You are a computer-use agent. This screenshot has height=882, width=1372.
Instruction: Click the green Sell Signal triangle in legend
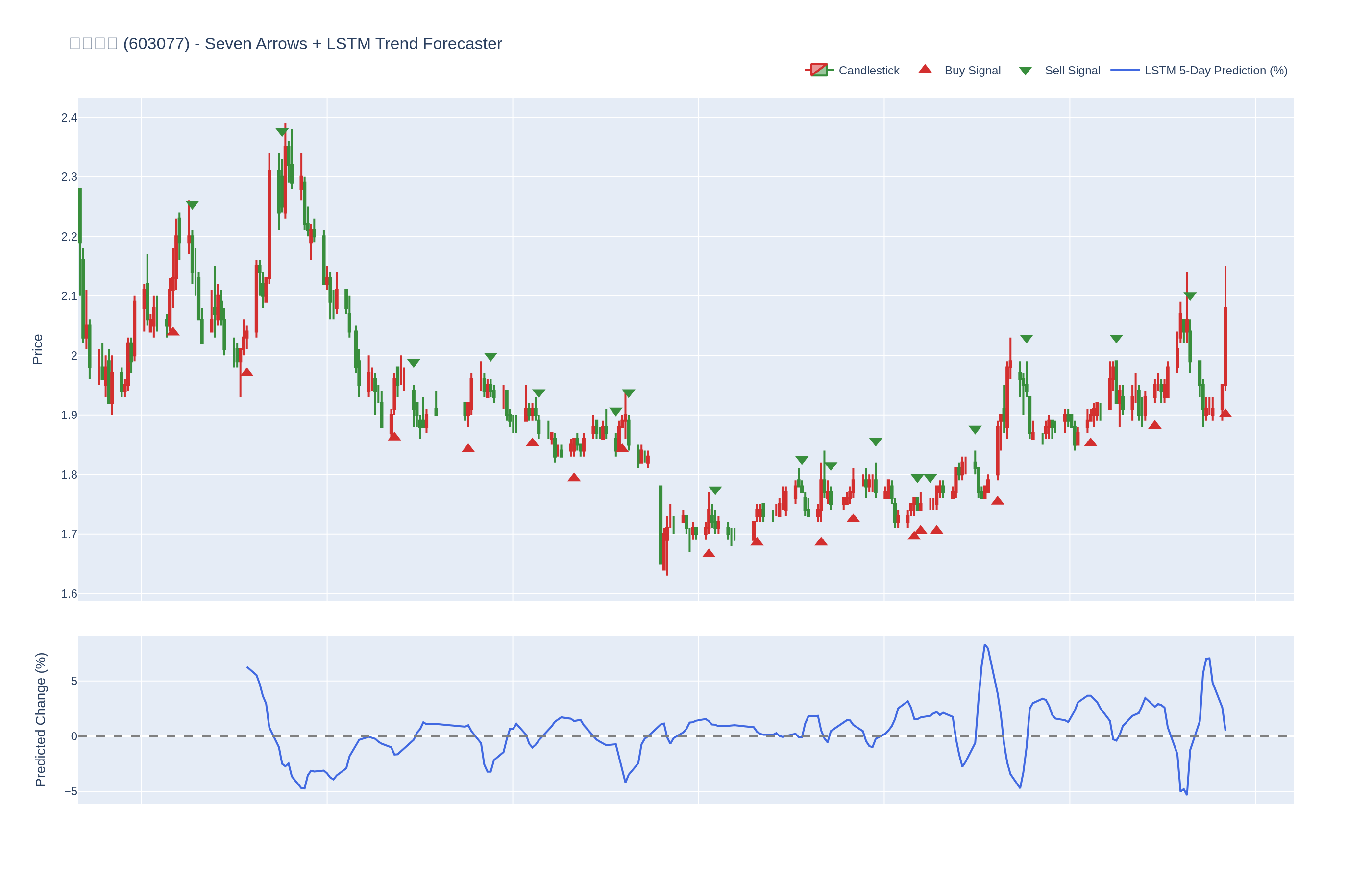pos(1025,71)
